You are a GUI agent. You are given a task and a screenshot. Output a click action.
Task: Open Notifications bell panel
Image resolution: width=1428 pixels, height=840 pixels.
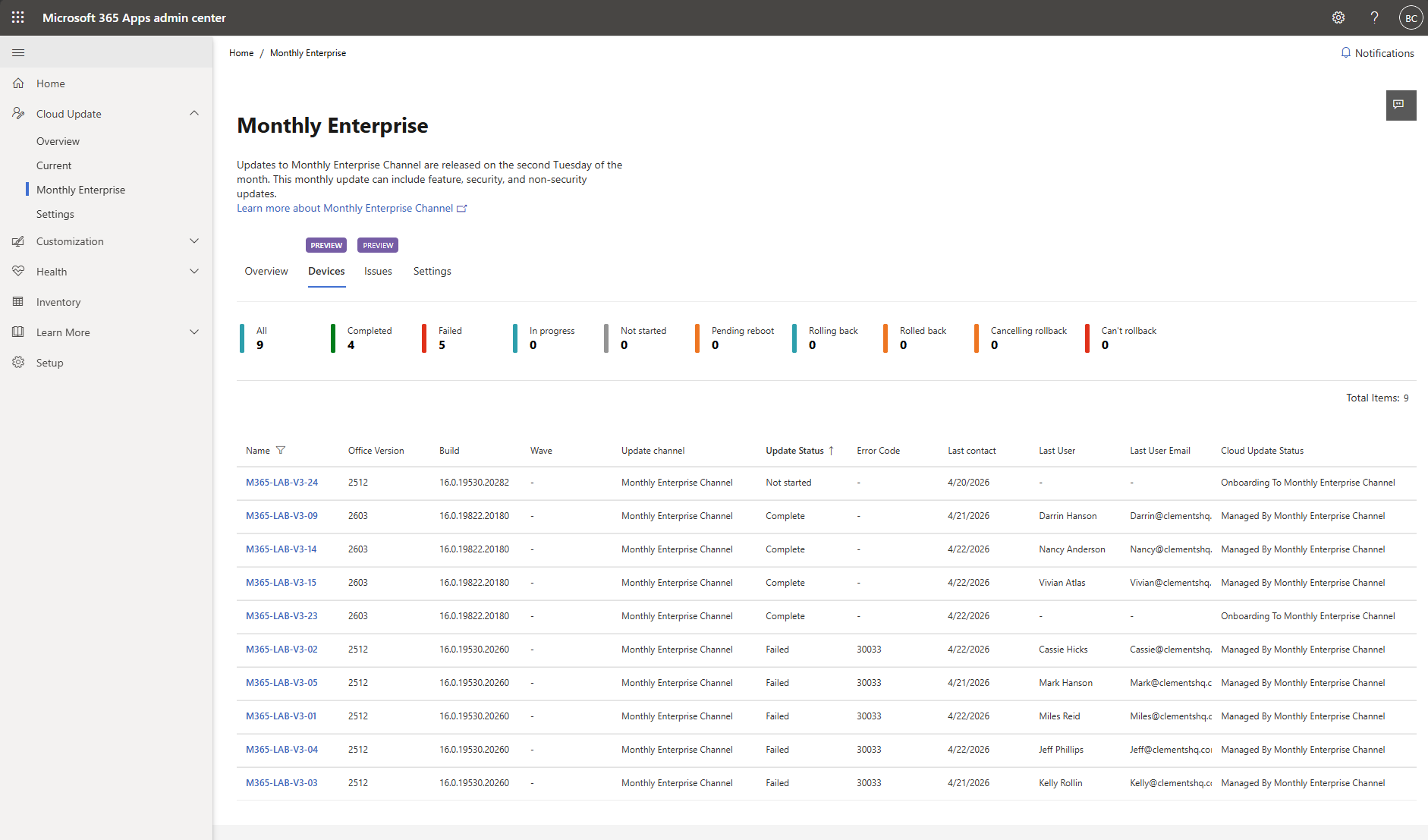tap(1377, 53)
